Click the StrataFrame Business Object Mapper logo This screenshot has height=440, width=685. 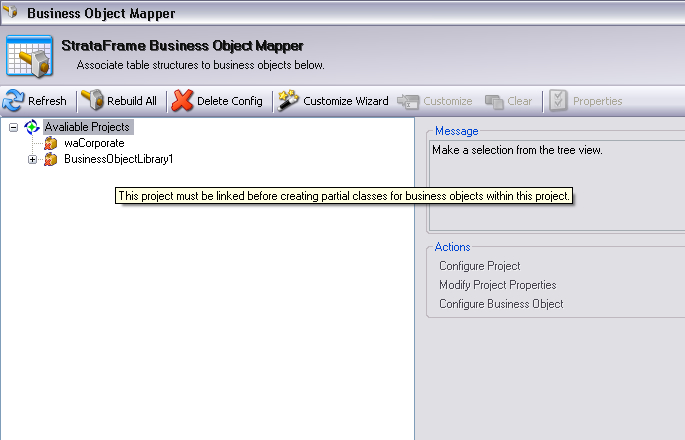click(x=29, y=56)
